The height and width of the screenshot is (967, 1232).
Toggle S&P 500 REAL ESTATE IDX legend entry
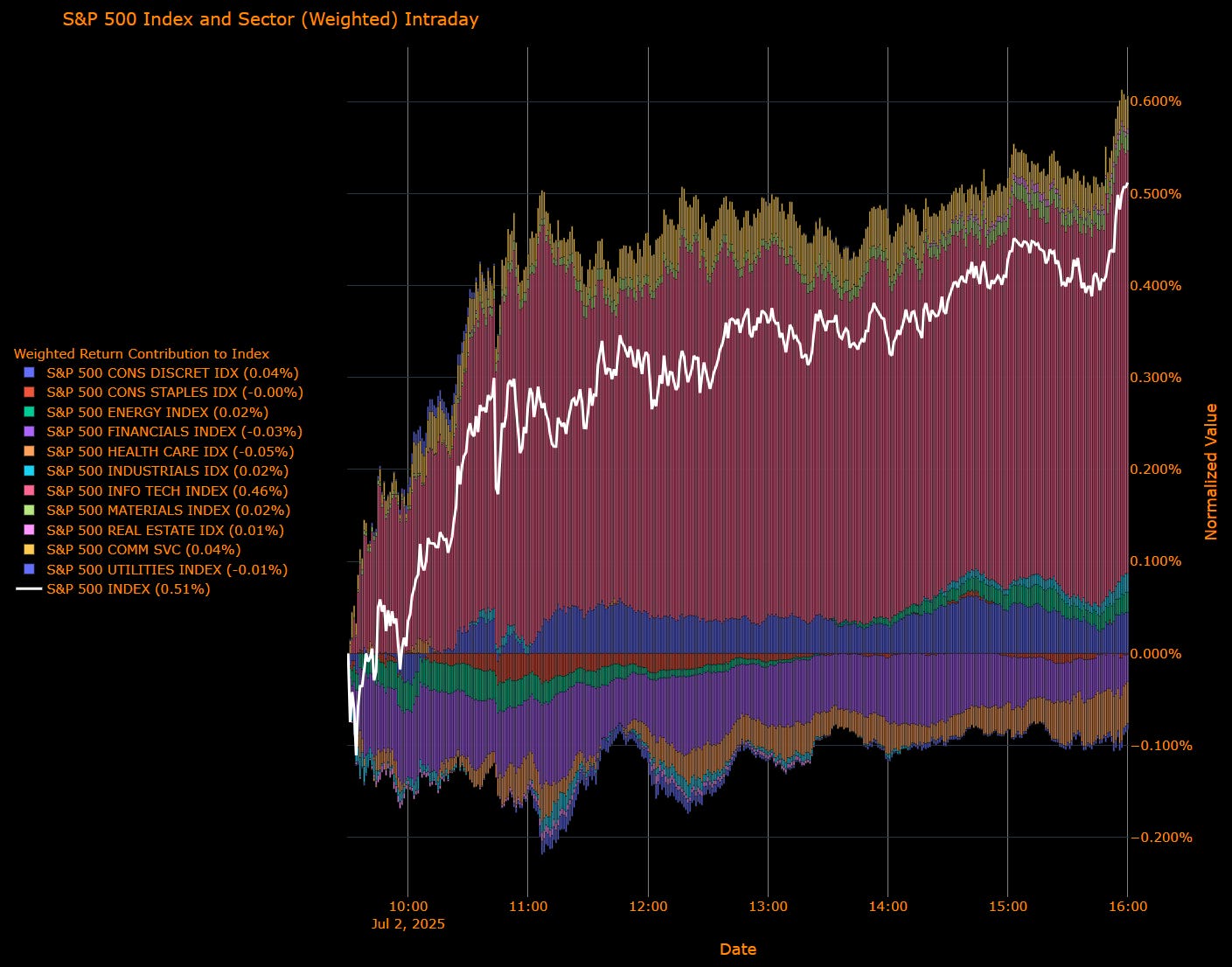165,530
